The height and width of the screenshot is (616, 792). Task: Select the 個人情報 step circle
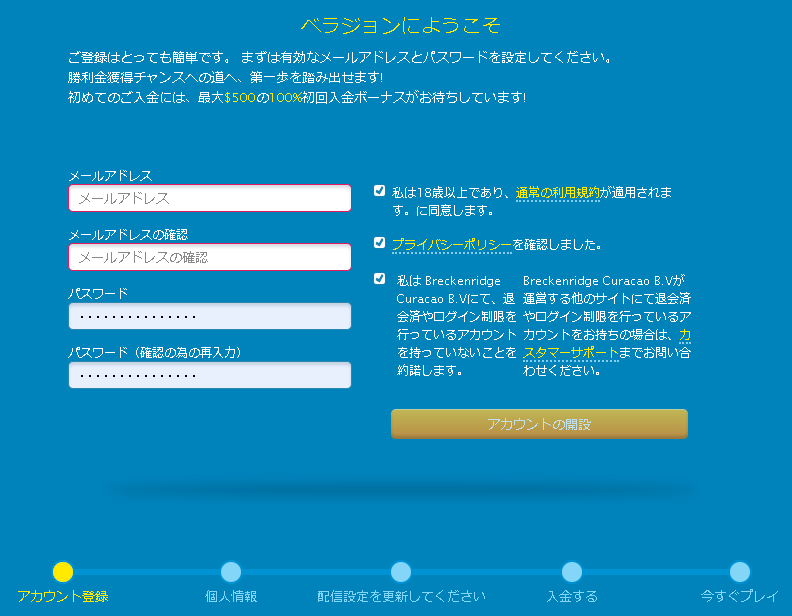coord(231,572)
